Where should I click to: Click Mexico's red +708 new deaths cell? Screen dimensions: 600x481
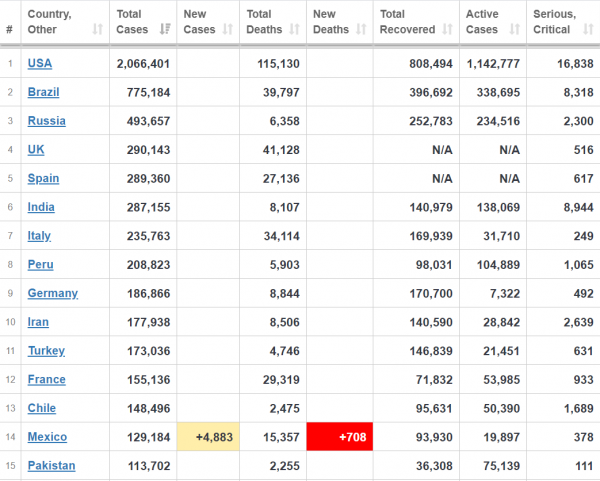point(340,437)
